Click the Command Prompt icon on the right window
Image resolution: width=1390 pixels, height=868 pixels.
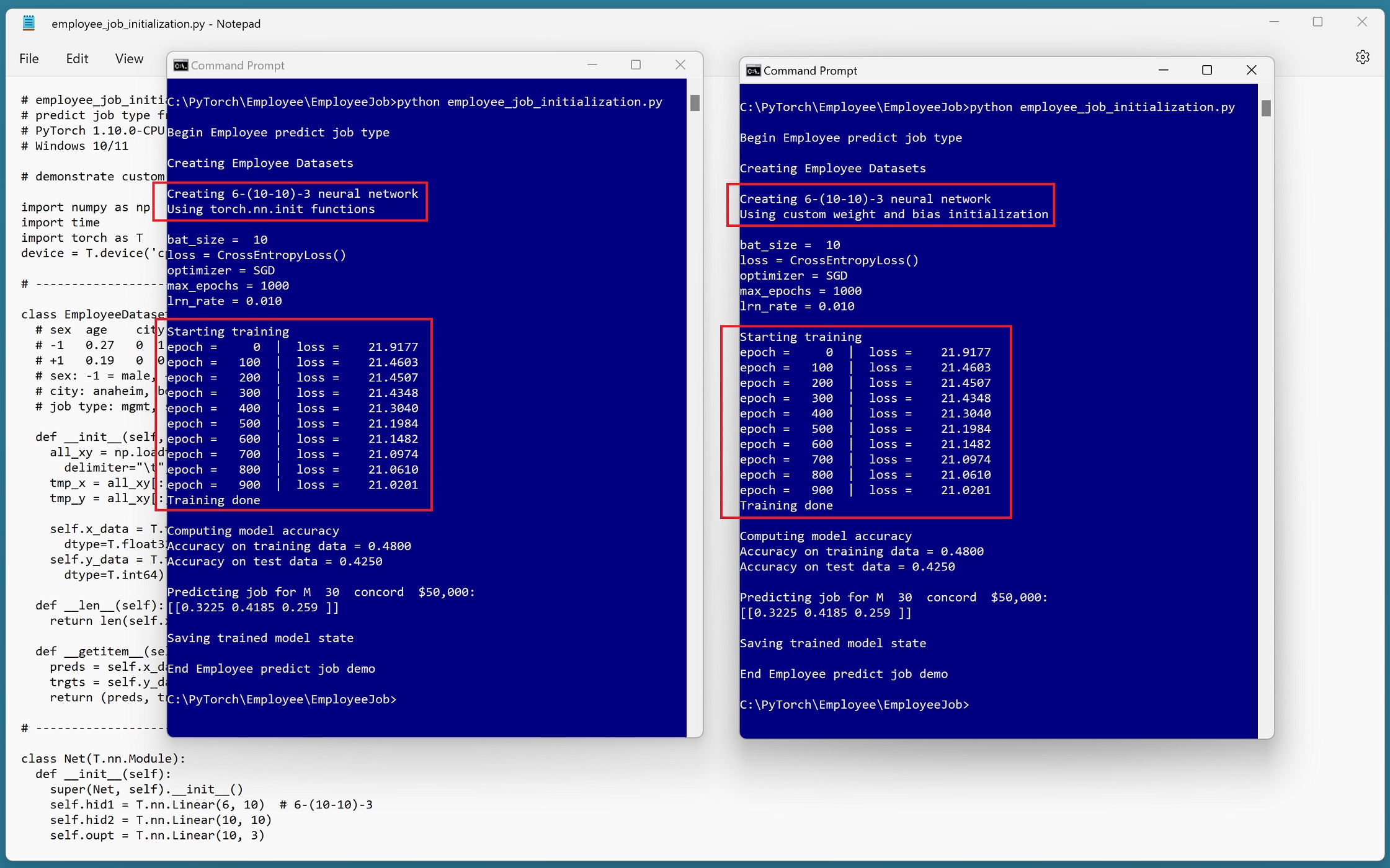[752, 71]
